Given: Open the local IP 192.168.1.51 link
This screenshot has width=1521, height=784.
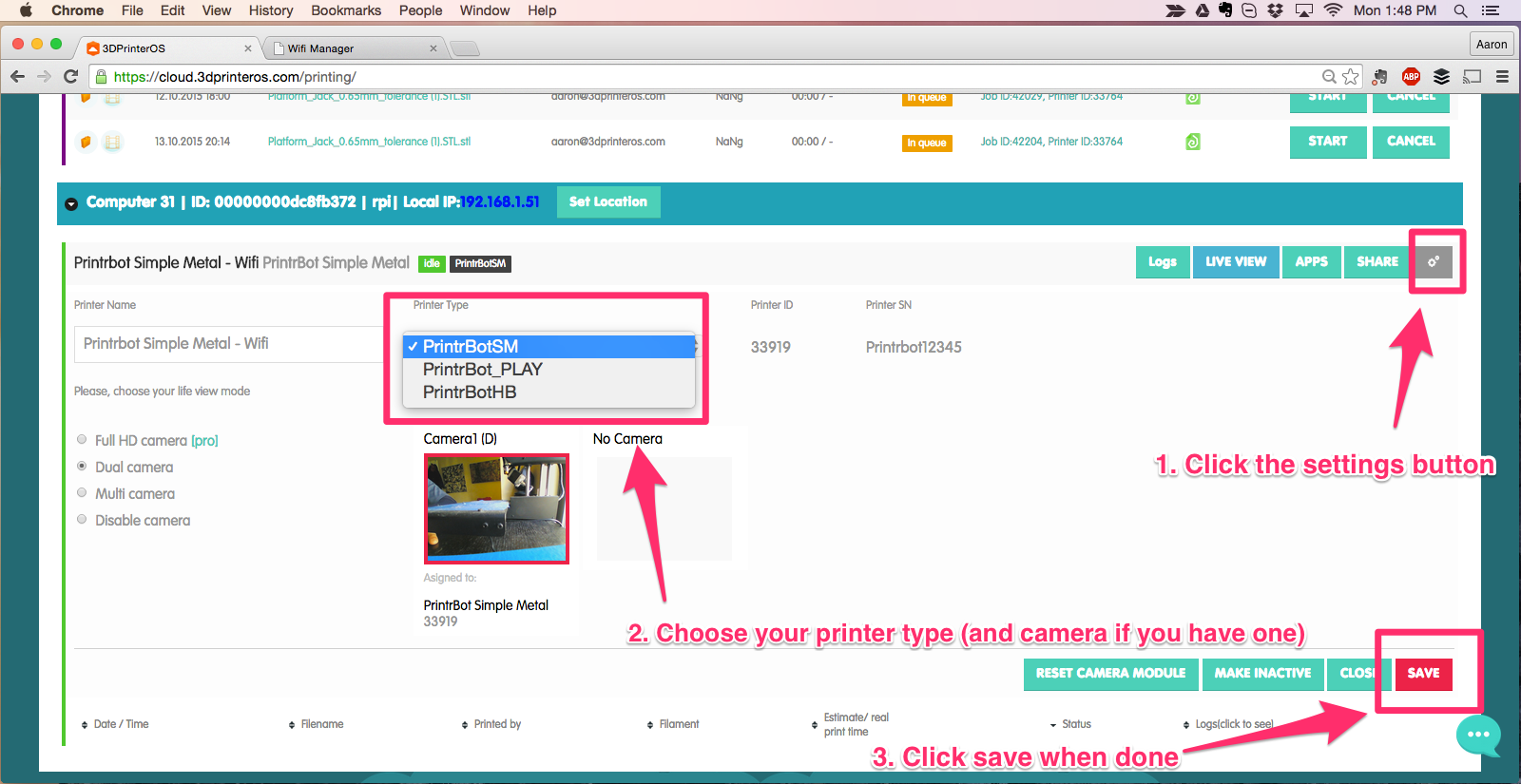Looking at the screenshot, I should click(500, 201).
